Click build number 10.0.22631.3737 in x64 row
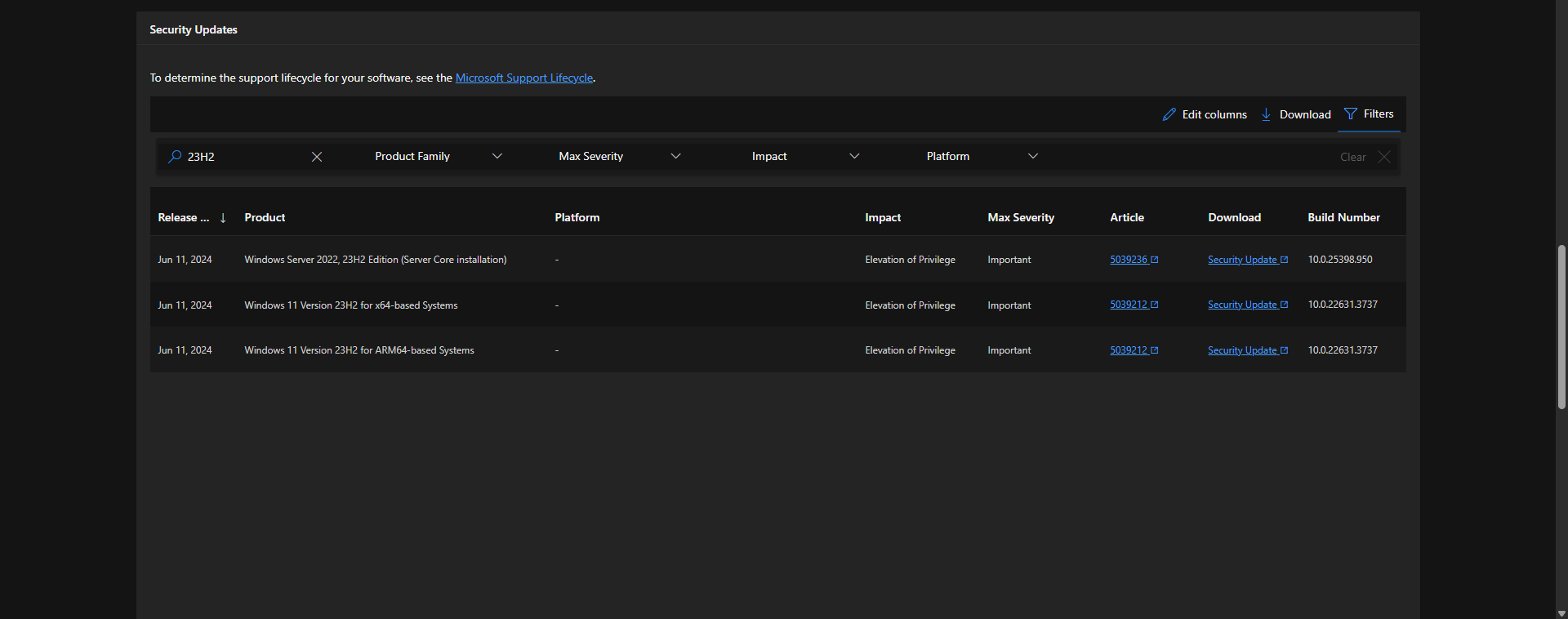This screenshot has height=619, width=1568. [x=1343, y=305]
